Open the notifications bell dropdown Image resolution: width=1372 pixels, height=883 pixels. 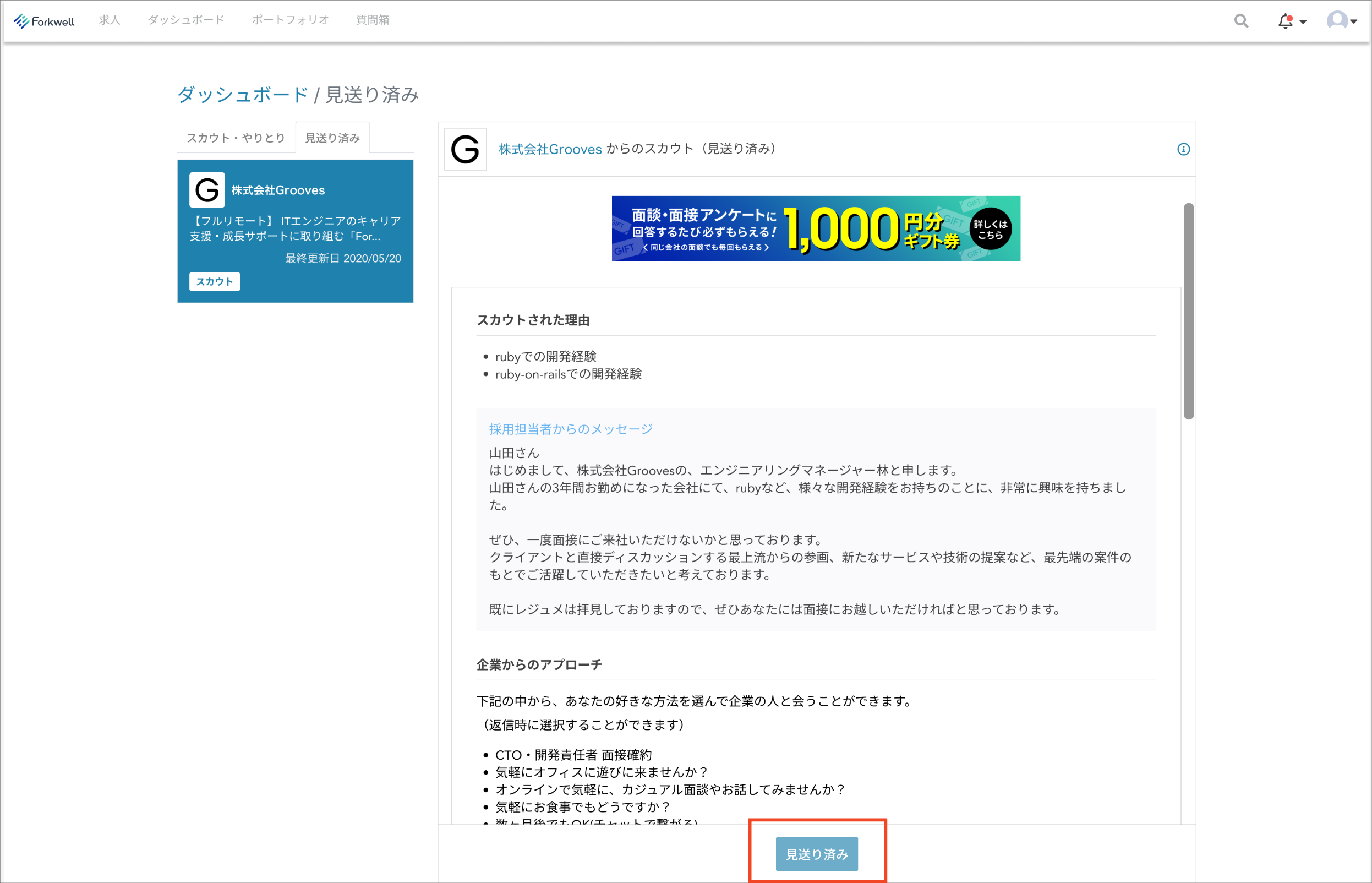click(x=1292, y=21)
